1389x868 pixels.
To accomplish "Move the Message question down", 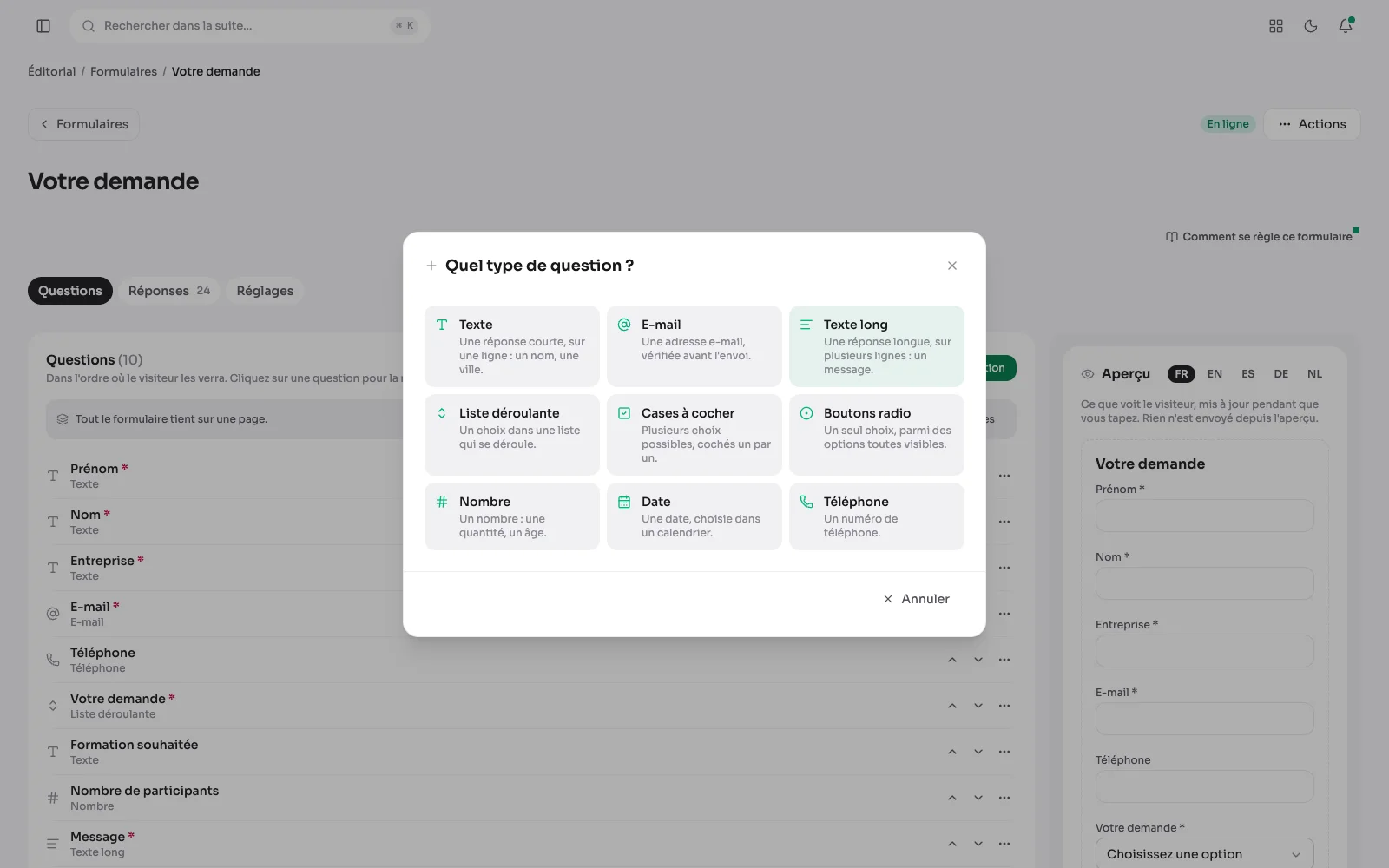I will [x=978, y=844].
